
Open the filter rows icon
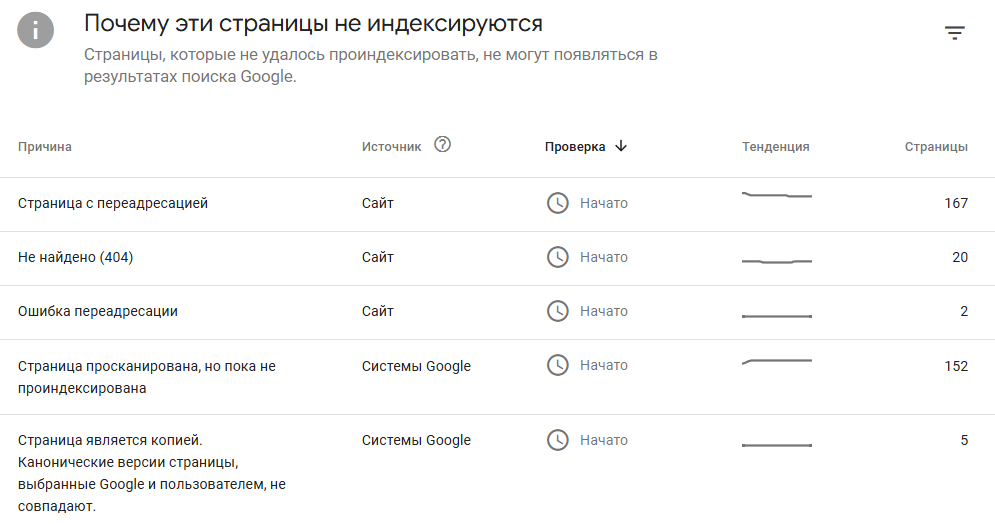click(955, 33)
